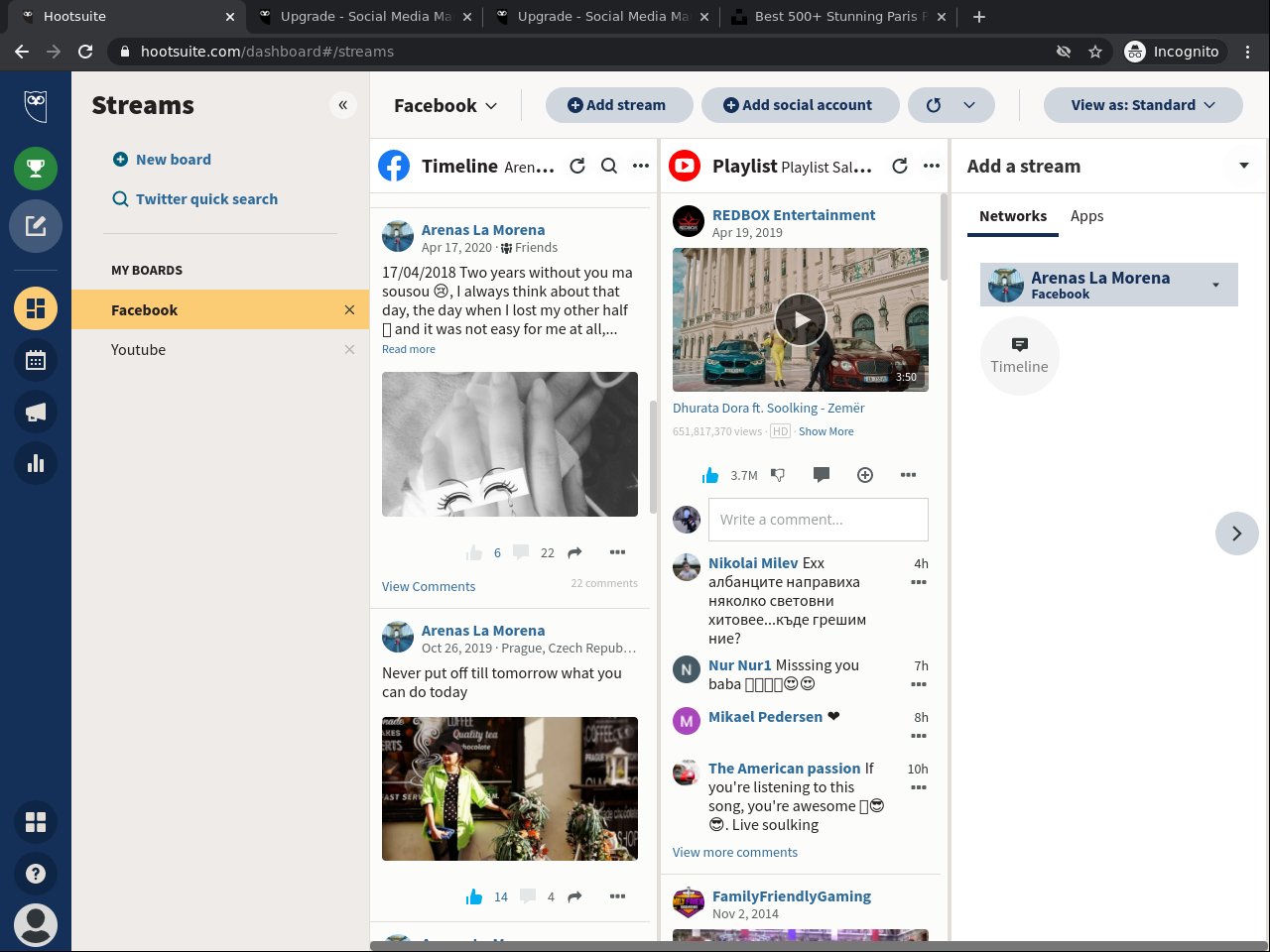Screen dimensions: 1270x952
Task: Open more options for Nikolai Milev comment
Action: coord(919,582)
